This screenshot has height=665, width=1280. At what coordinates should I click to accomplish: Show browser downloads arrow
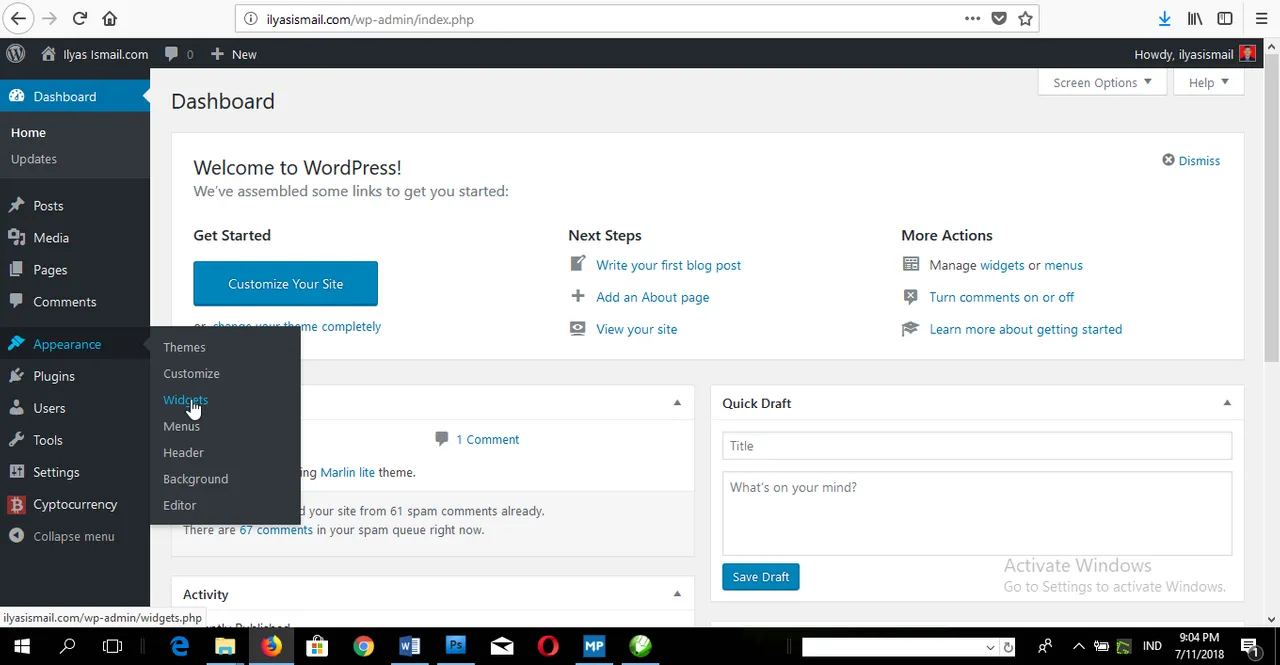pos(1164,18)
